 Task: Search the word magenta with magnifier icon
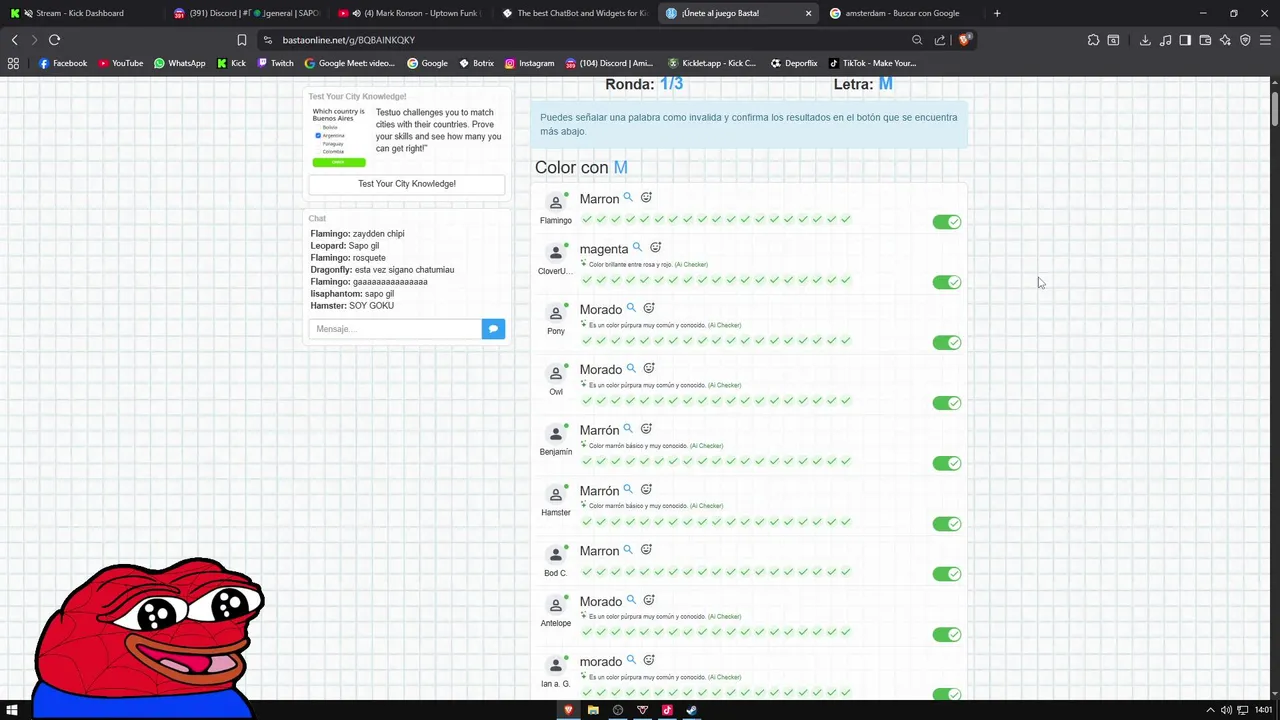637,247
